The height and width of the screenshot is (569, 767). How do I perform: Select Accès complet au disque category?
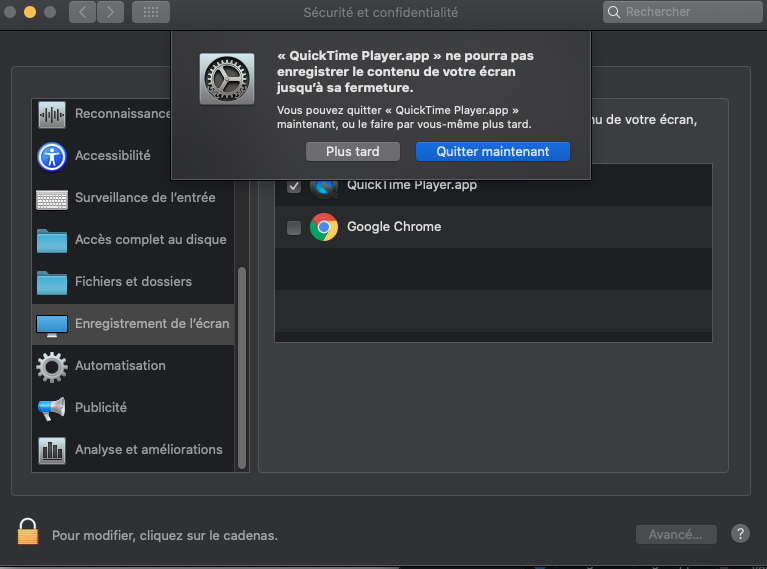tap(133, 241)
